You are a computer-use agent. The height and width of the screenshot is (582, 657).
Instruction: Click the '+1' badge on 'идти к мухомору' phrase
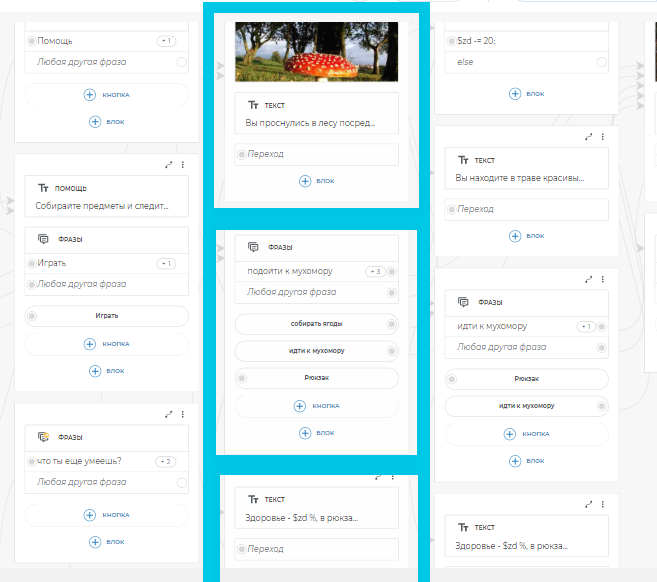click(x=586, y=327)
